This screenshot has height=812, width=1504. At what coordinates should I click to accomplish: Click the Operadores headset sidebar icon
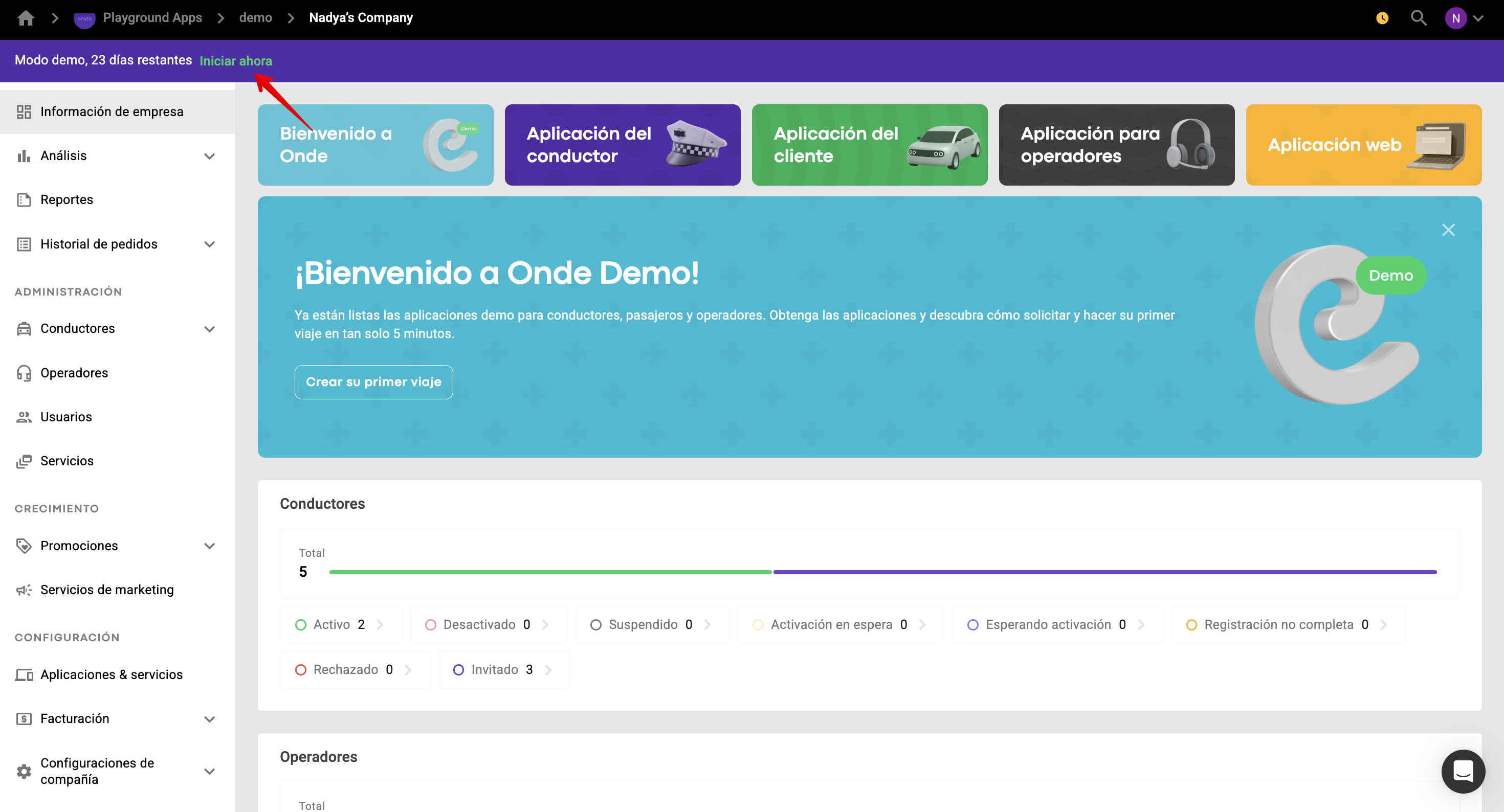point(24,373)
